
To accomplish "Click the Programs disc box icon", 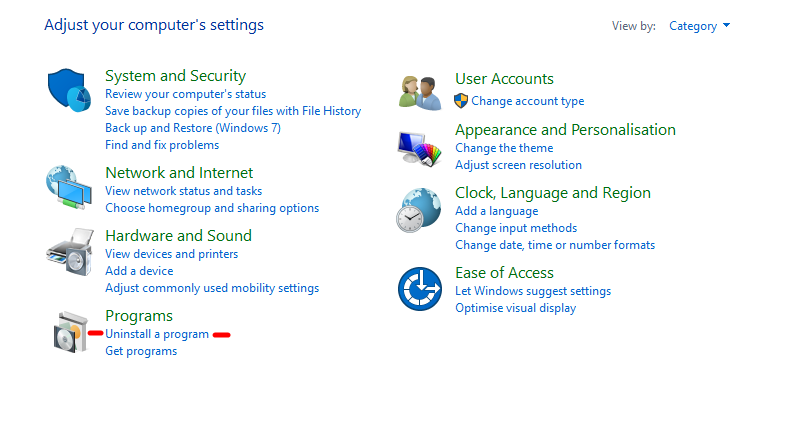I will tap(71, 332).
